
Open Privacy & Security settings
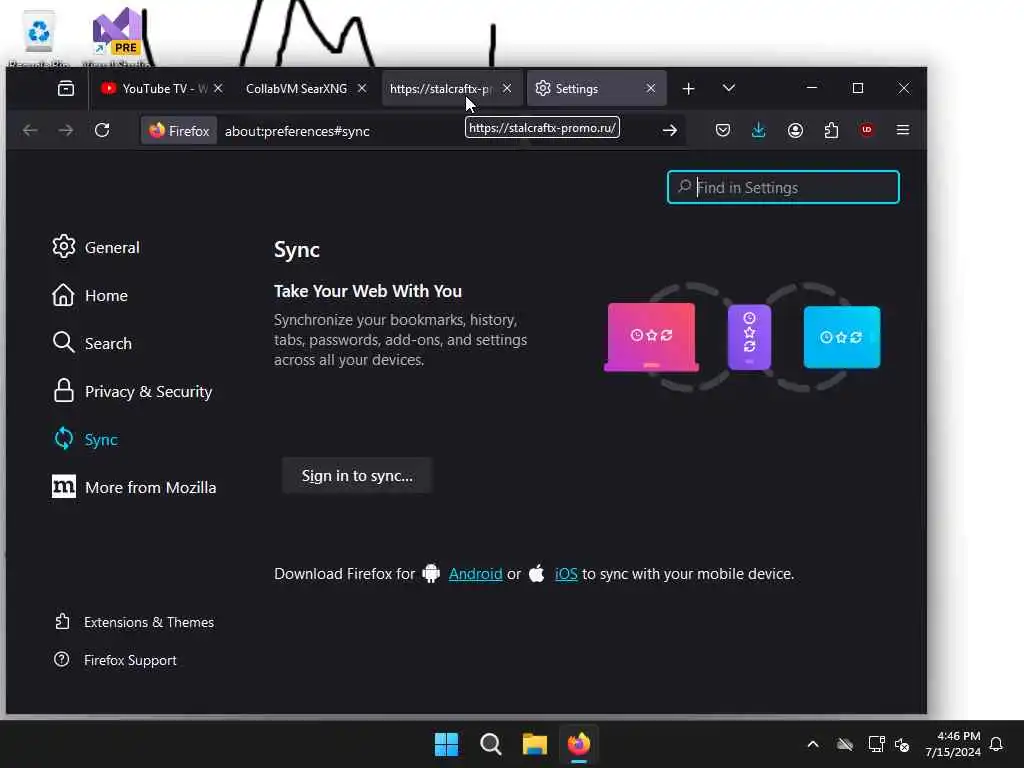133,391
